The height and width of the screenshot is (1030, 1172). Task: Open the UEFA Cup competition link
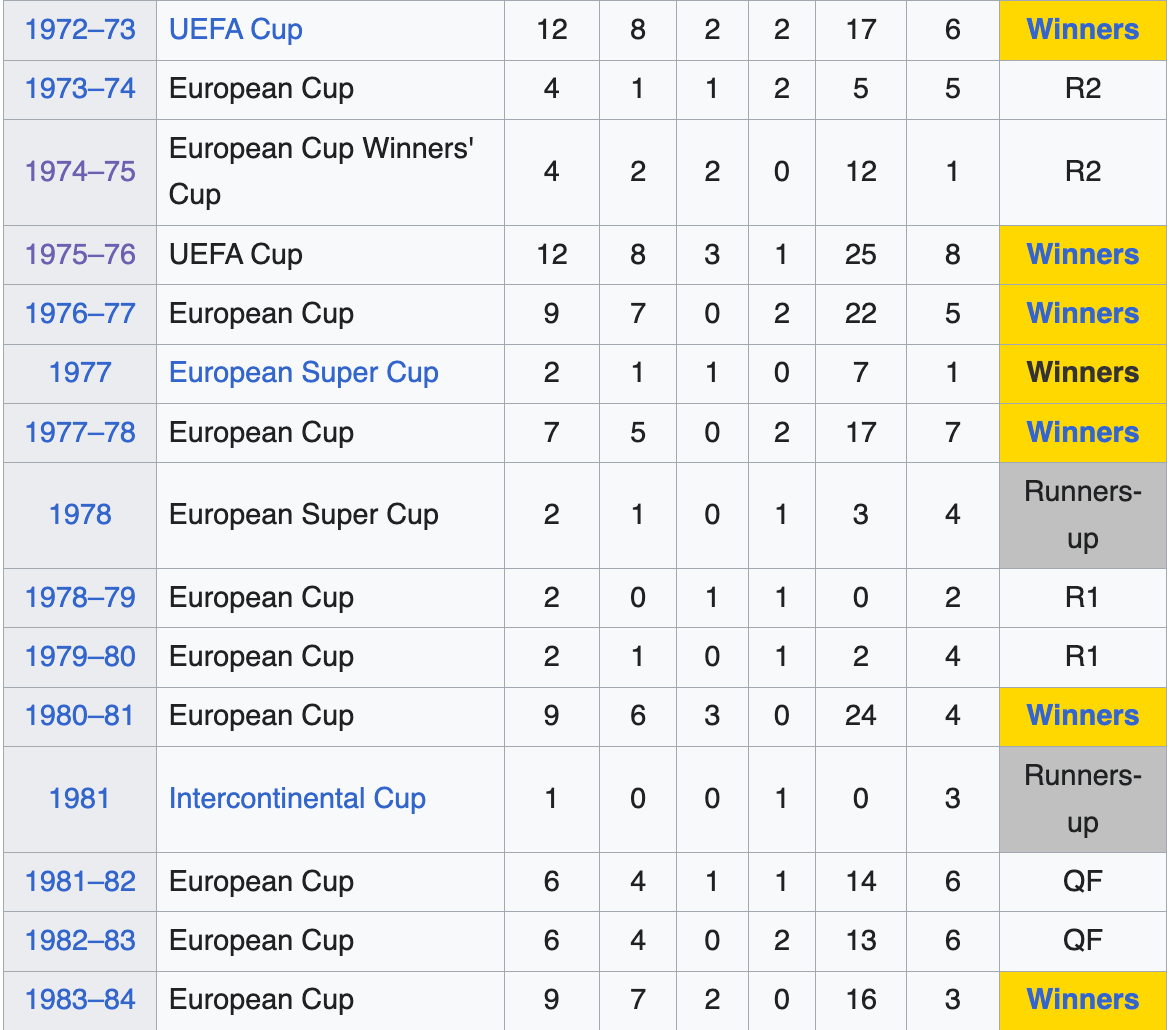coord(235,30)
